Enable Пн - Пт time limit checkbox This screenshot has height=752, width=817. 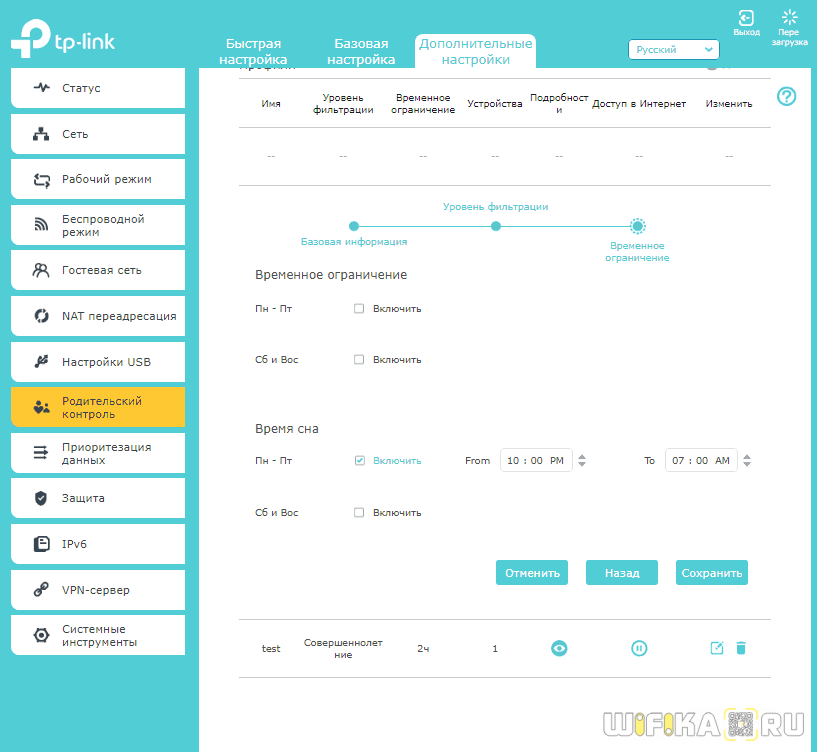click(359, 309)
